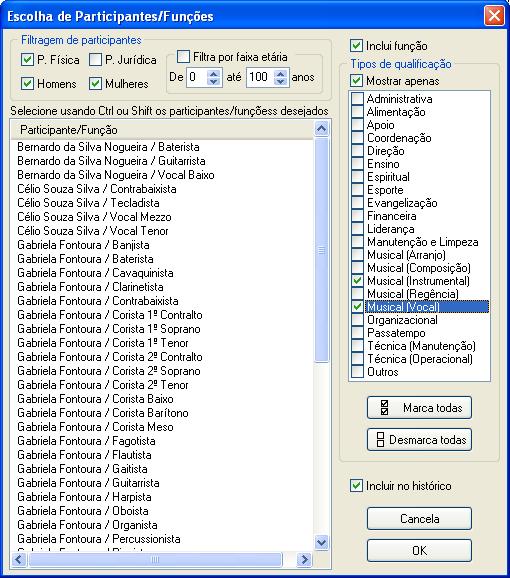Click inside the maximum age field
This screenshot has width=510, height=578.
point(260,77)
